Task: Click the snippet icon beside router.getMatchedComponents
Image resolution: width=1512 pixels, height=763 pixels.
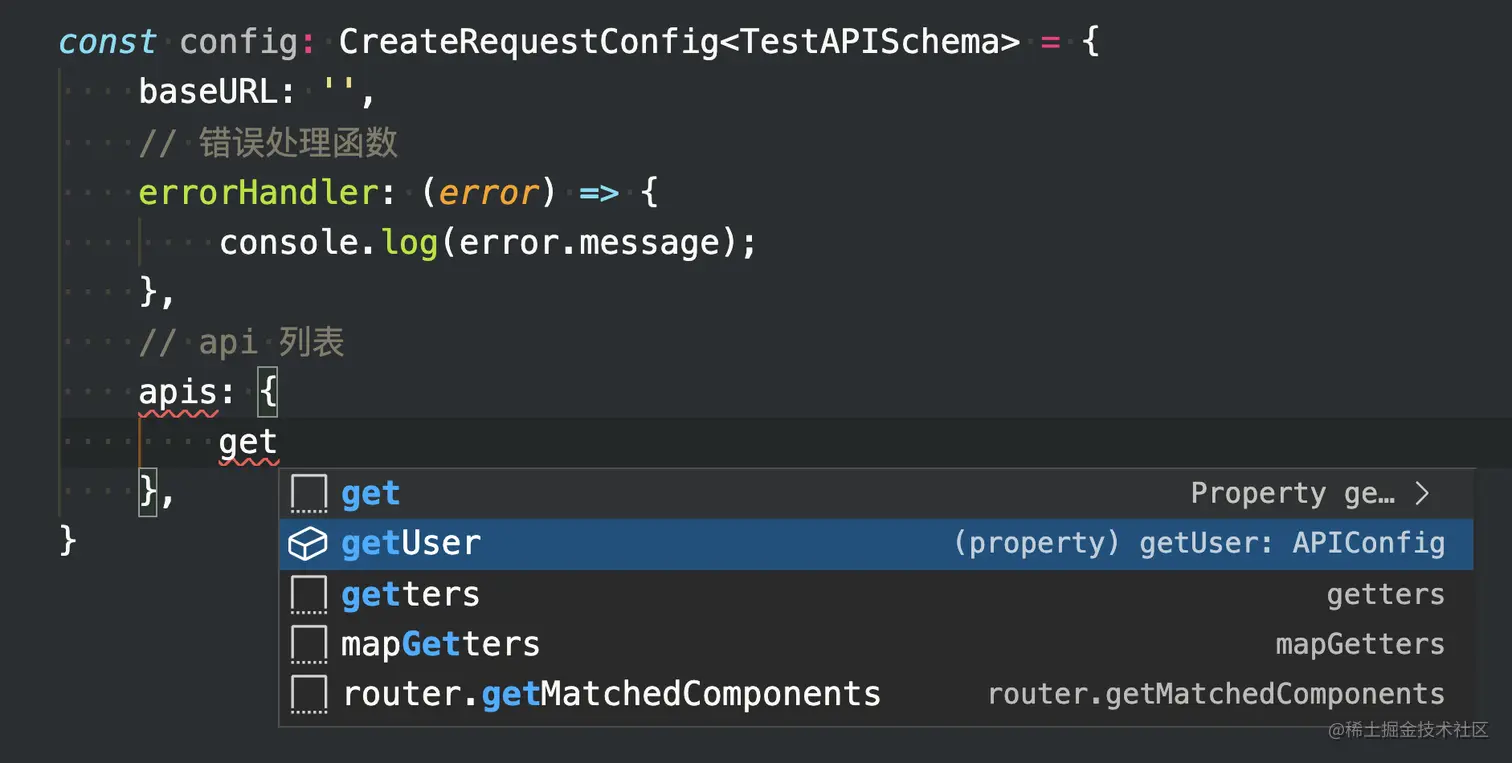Action: coord(308,694)
